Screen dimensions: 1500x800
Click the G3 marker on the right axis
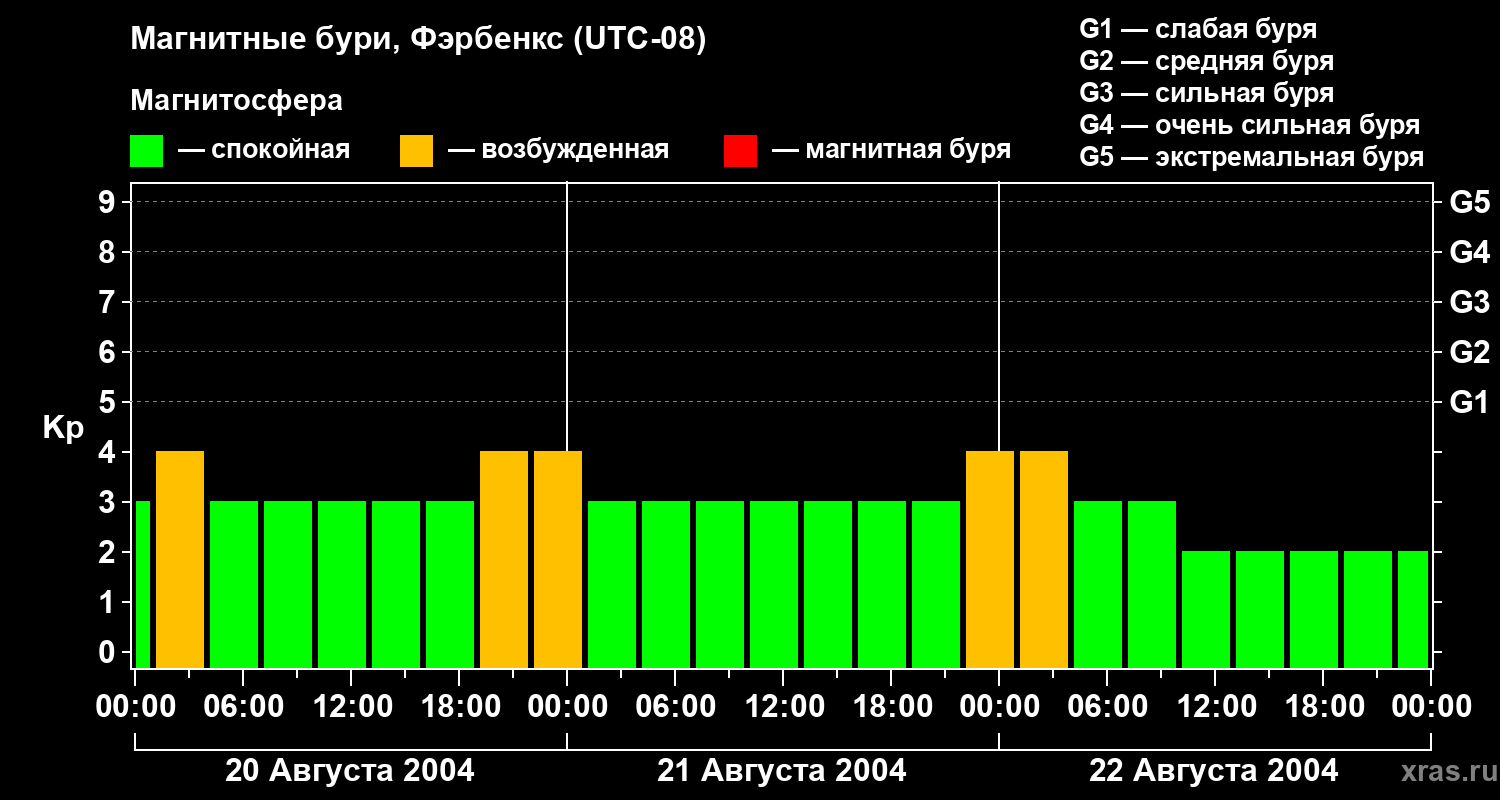[x=1469, y=302]
